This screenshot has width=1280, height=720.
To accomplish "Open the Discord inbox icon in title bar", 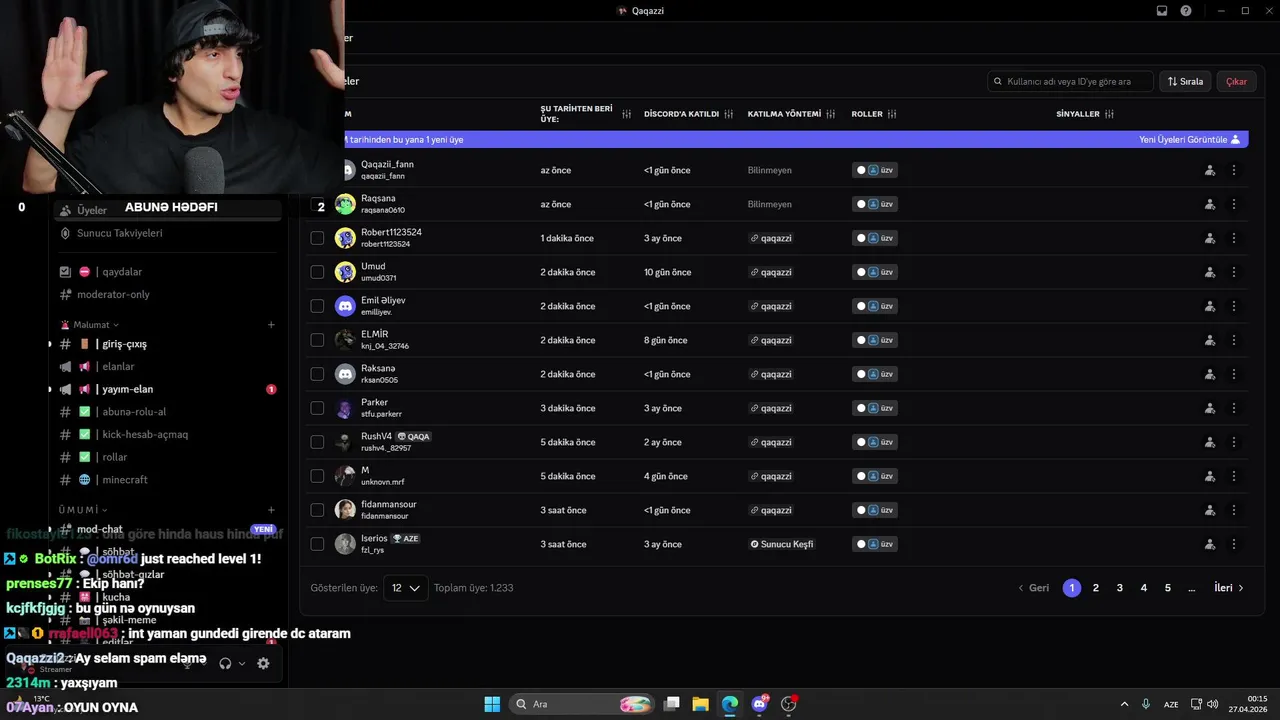I will click(x=1162, y=11).
